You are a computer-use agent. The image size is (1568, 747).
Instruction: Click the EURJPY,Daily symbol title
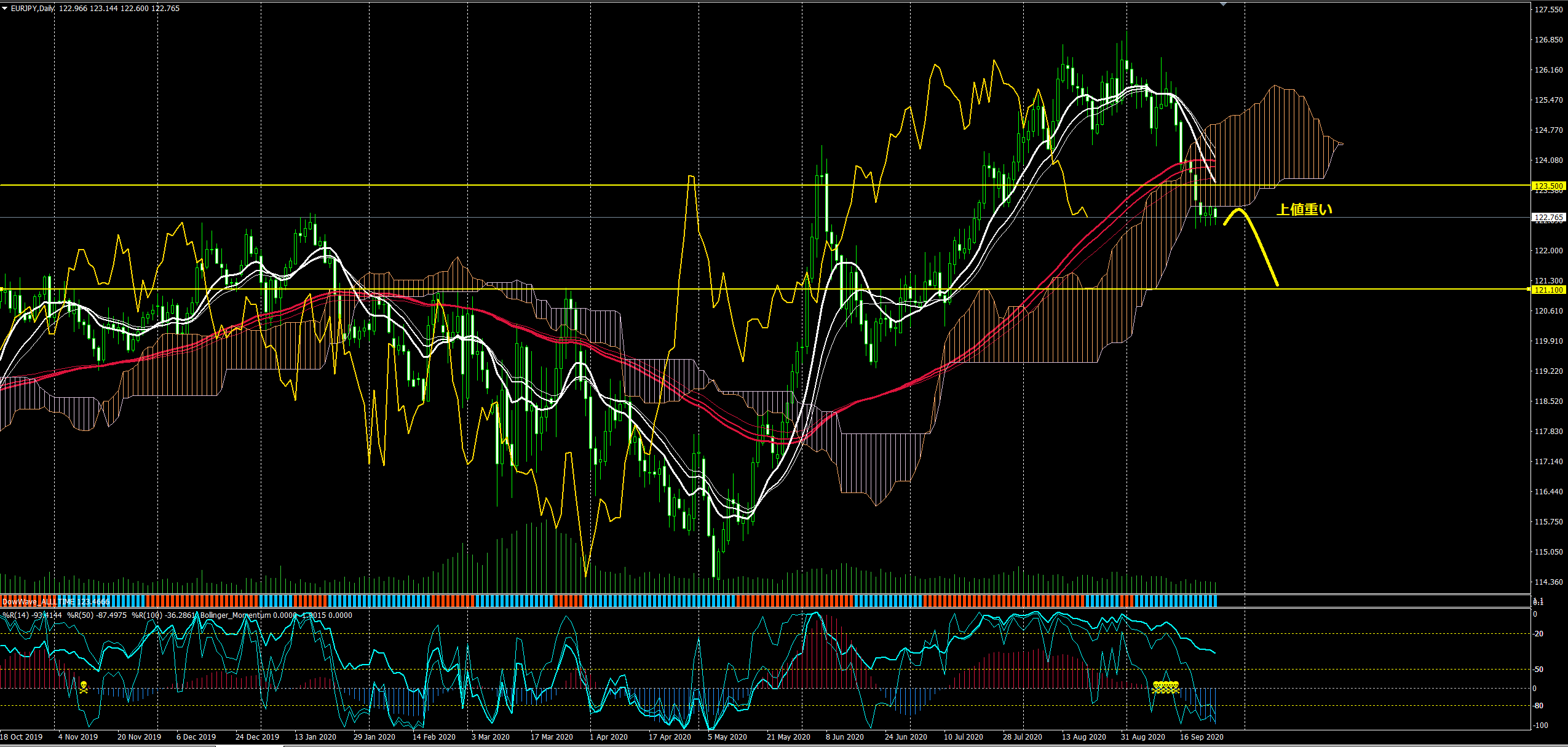point(32,9)
